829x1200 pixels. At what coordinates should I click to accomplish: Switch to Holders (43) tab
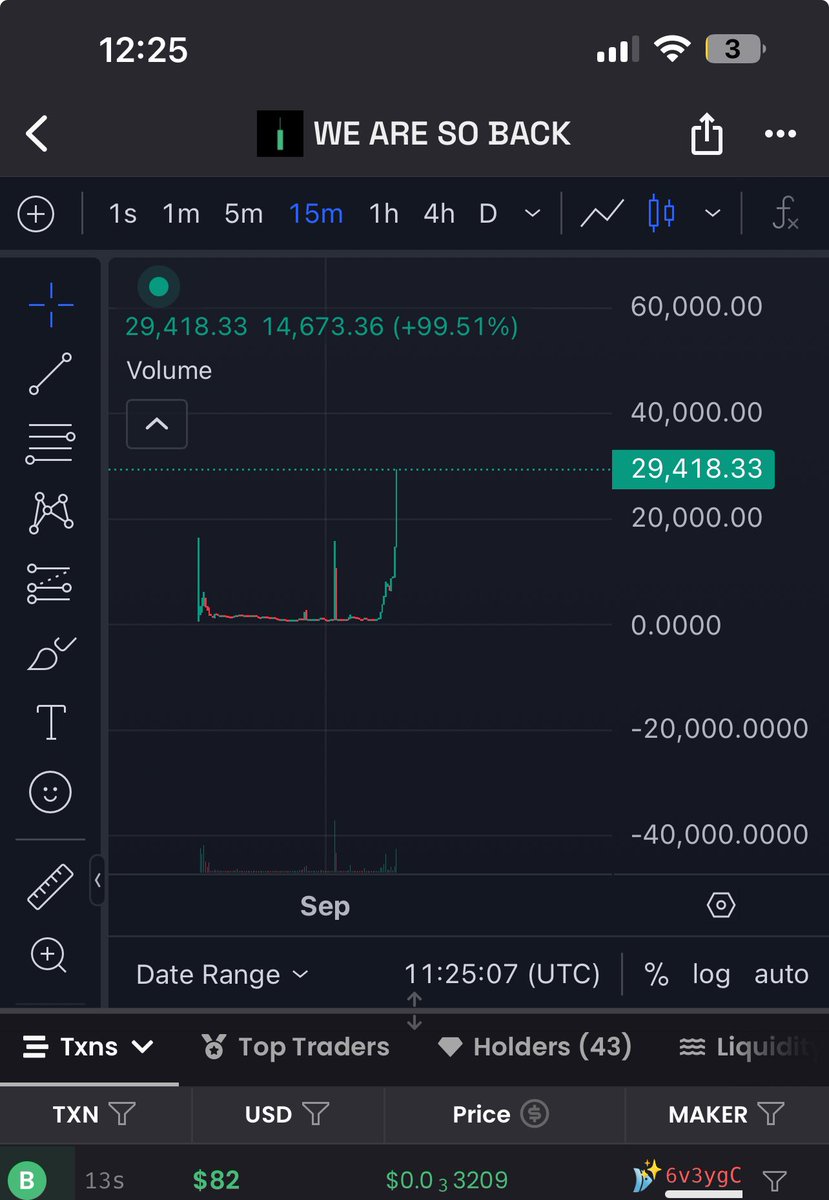[535, 1047]
